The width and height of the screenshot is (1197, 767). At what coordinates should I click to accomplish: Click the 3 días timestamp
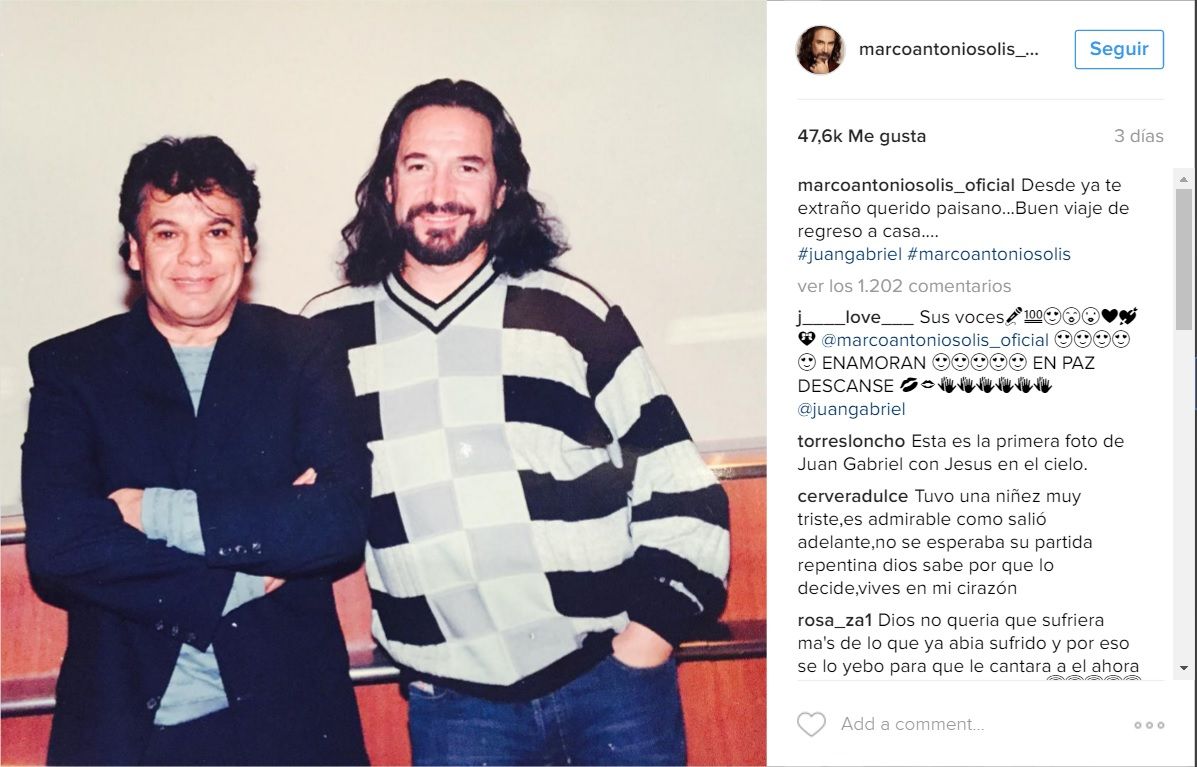(1139, 137)
